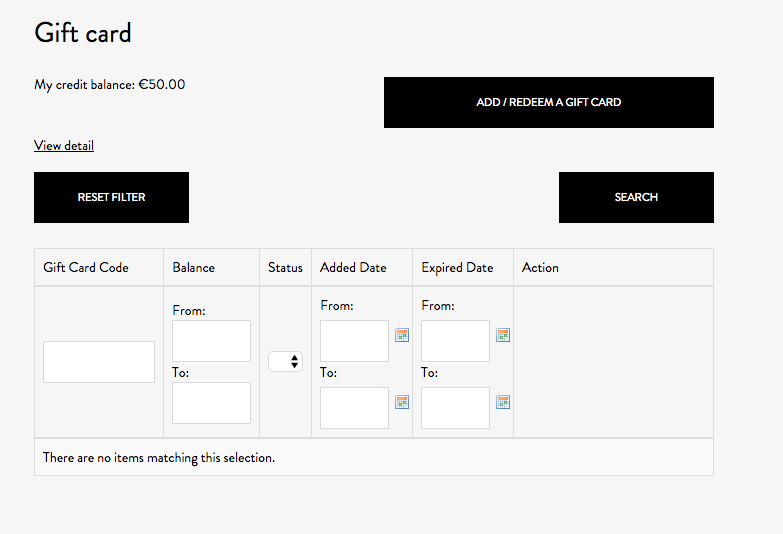Open calendar for Added Date To field

[402, 402]
